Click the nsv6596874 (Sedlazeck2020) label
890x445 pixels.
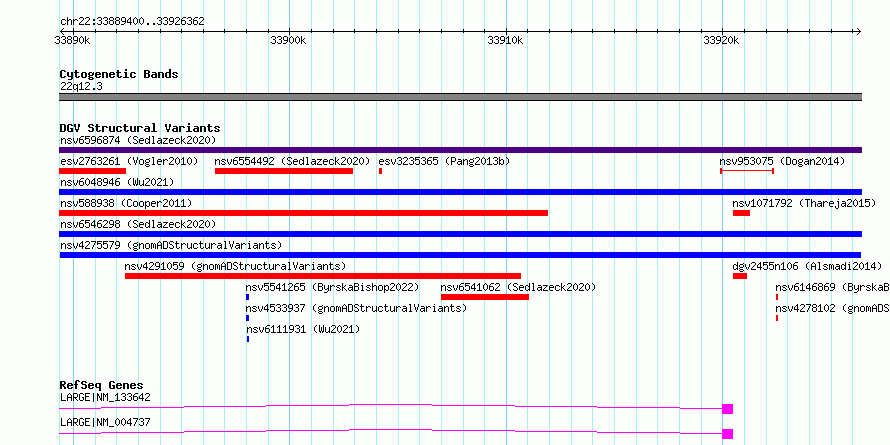138,140
